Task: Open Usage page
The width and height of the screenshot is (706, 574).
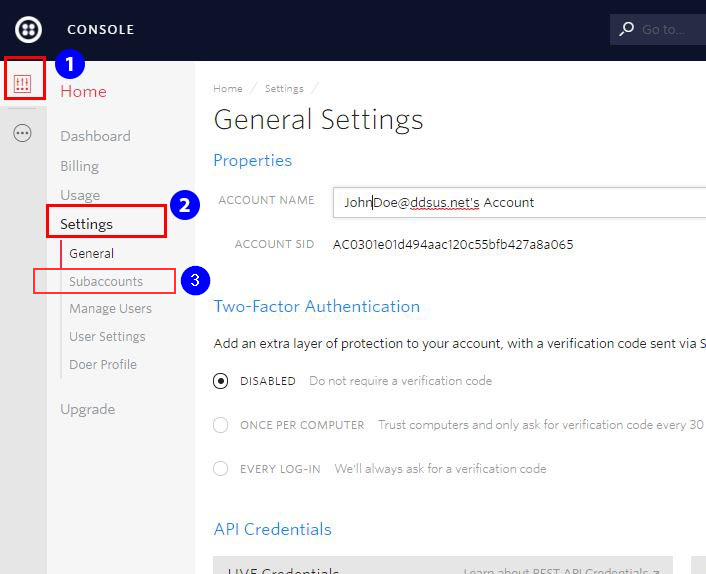Action: (80, 195)
